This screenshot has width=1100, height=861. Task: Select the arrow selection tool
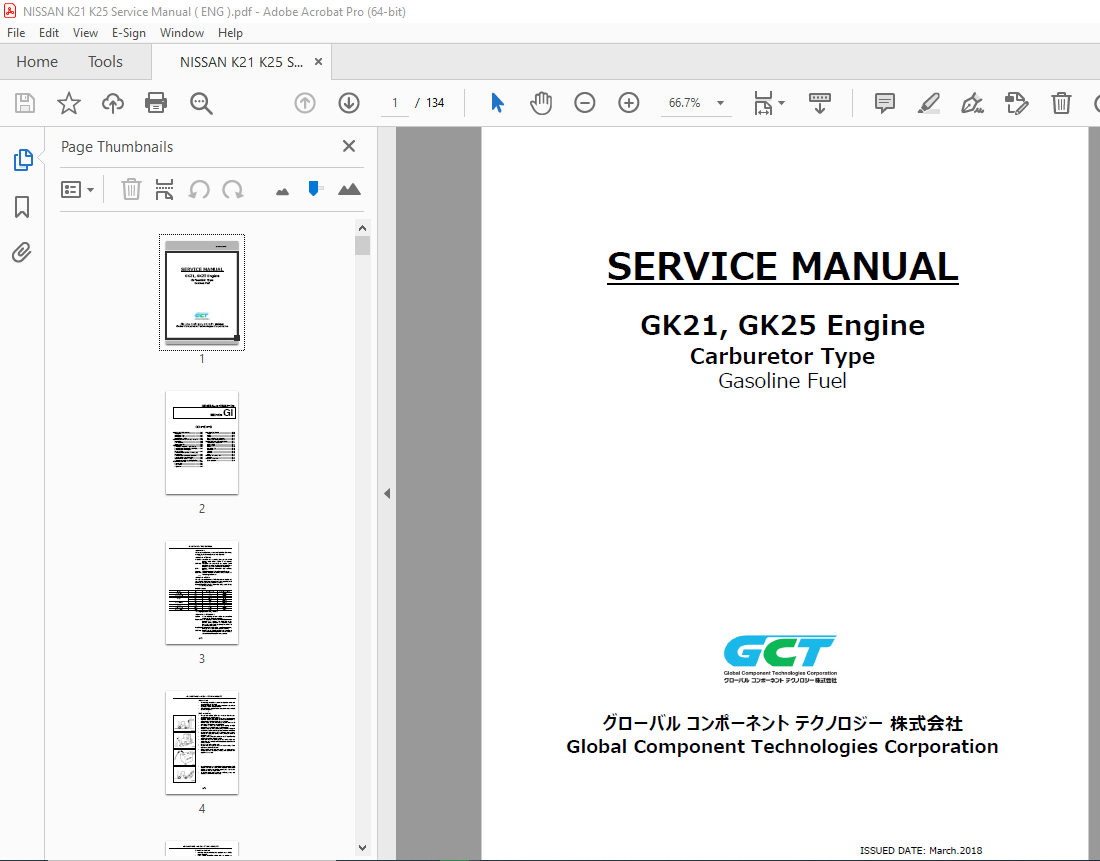(x=497, y=103)
